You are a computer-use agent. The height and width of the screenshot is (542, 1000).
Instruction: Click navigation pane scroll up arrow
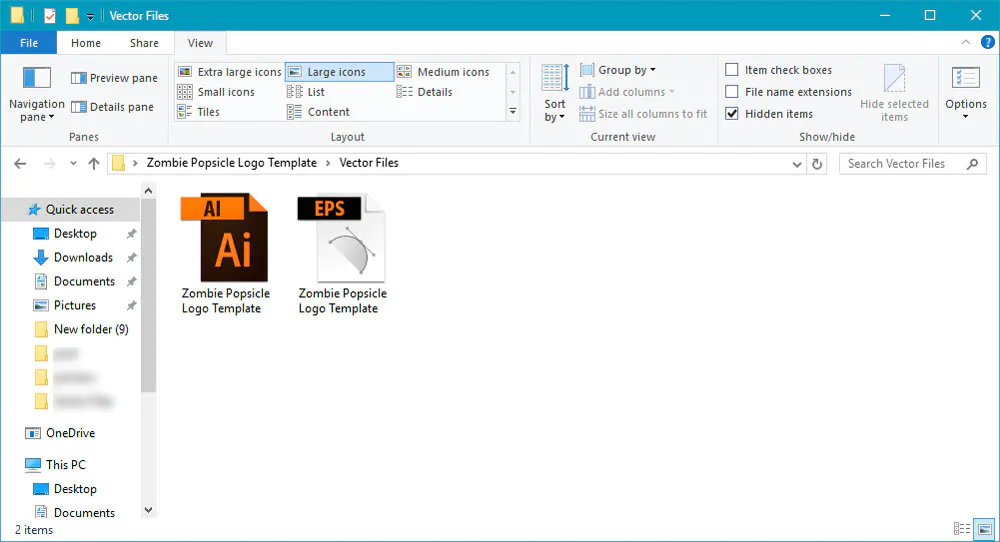click(x=148, y=191)
